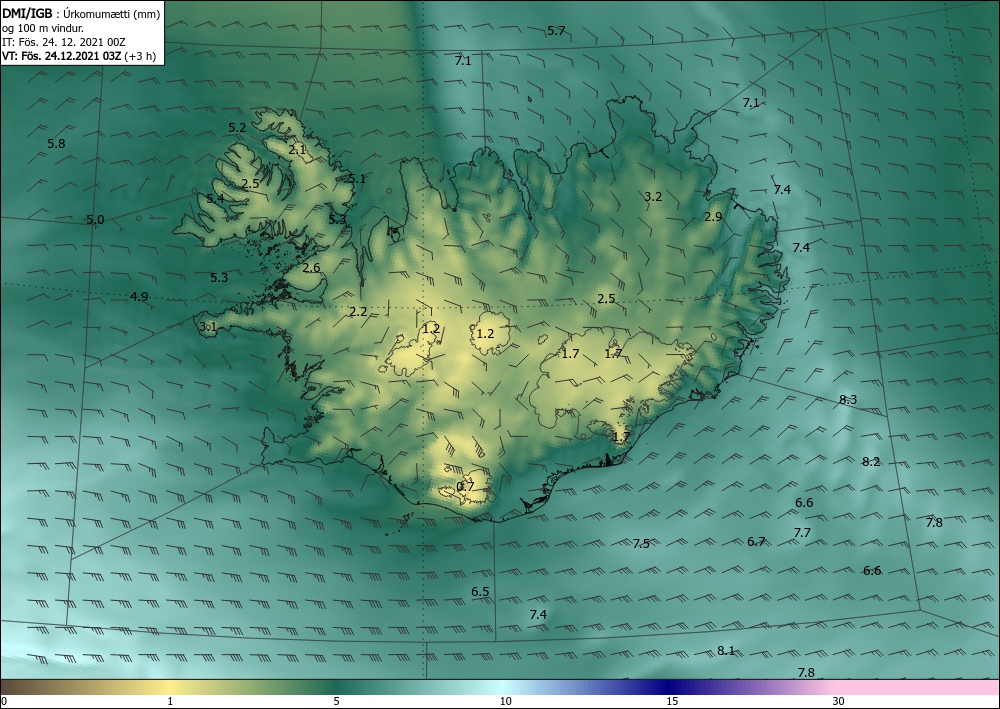Click the 5.8 value over the ocean
1000x709 pixels.
tap(56, 143)
